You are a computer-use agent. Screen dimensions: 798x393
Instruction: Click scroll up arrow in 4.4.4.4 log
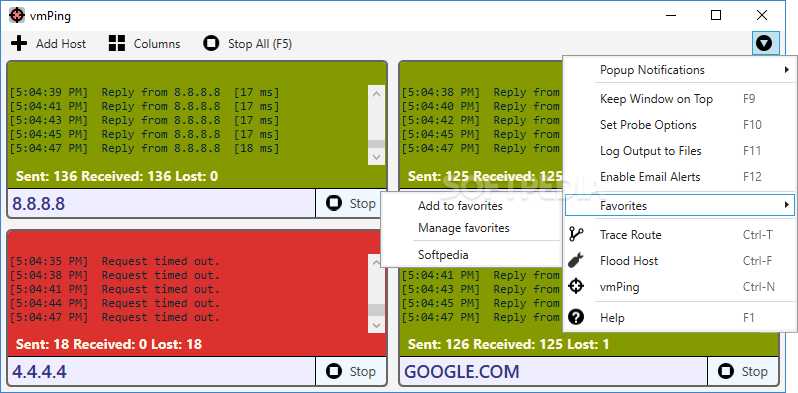coord(376,262)
